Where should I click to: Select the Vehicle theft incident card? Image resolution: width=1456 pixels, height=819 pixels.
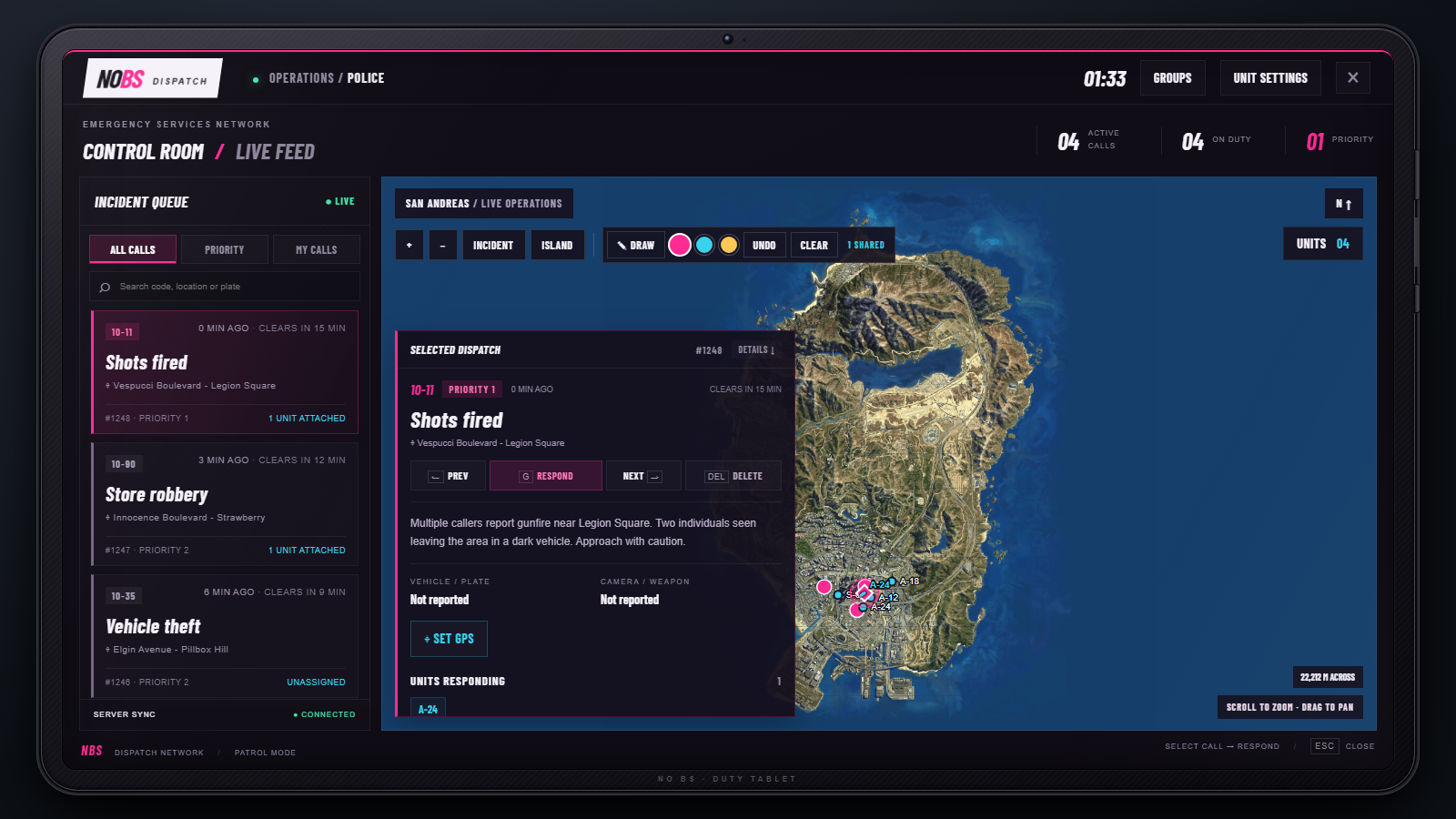[x=224, y=635]
